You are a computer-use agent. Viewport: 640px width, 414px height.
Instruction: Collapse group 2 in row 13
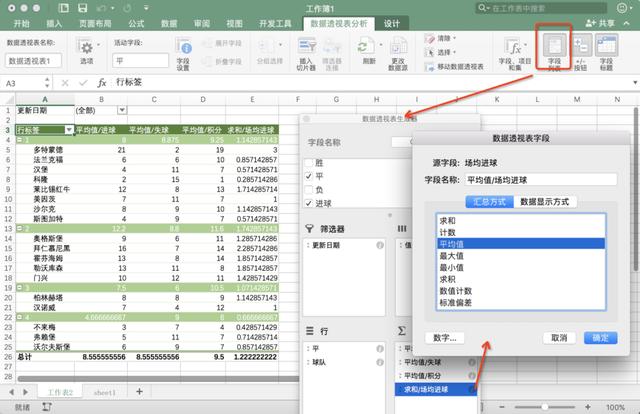point(19,228)
